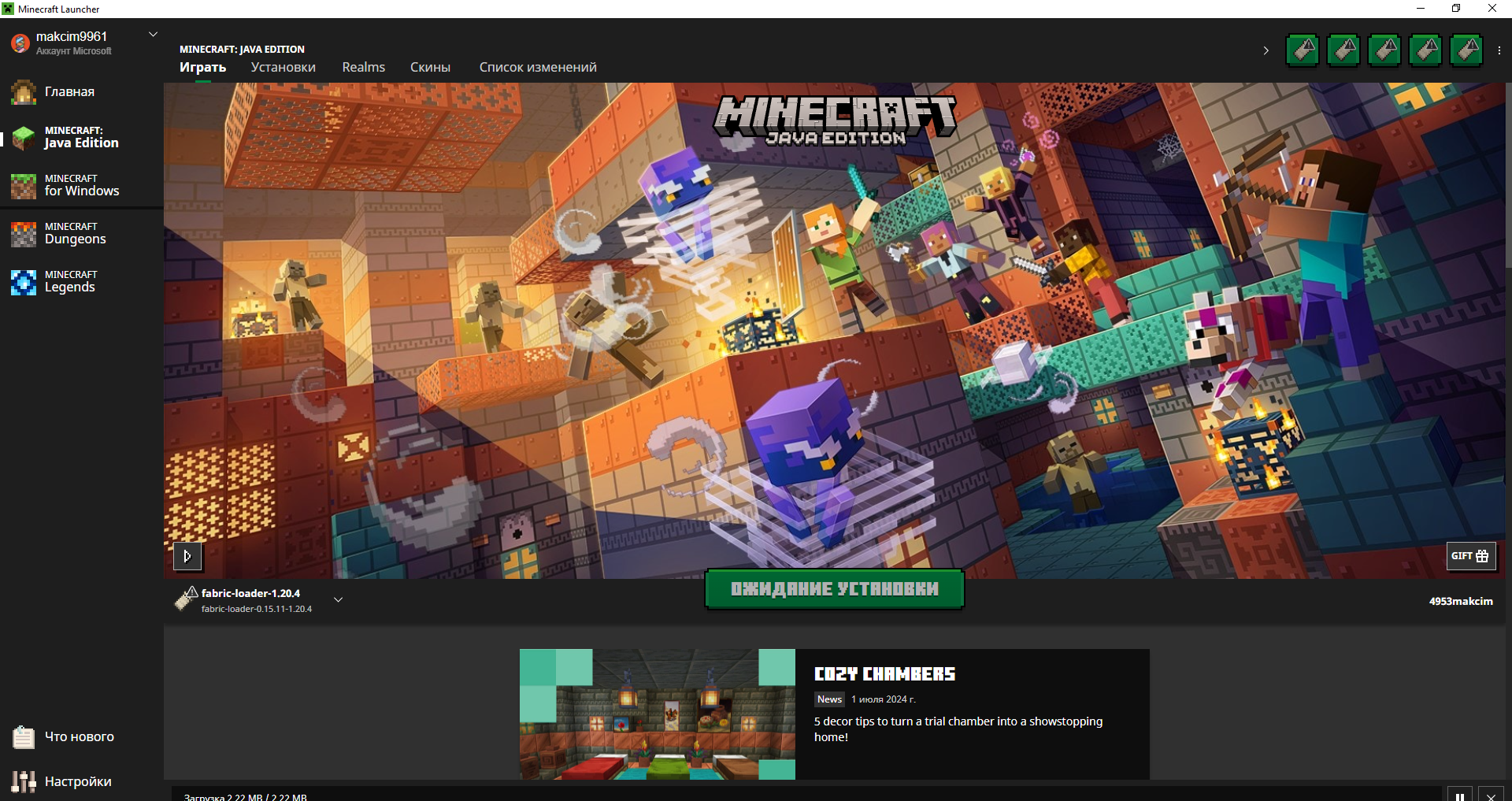Expand the makcim9961 account dropdown chevron
The height and width of the screenshot is (801, 1512).
coord(154,35)
